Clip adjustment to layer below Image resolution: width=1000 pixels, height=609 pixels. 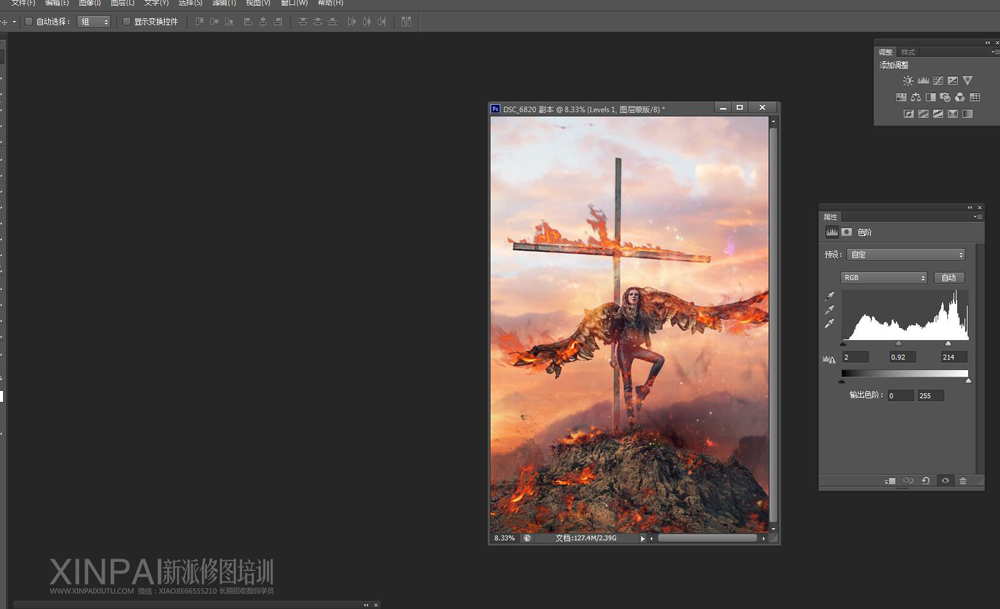coord(890,481)
